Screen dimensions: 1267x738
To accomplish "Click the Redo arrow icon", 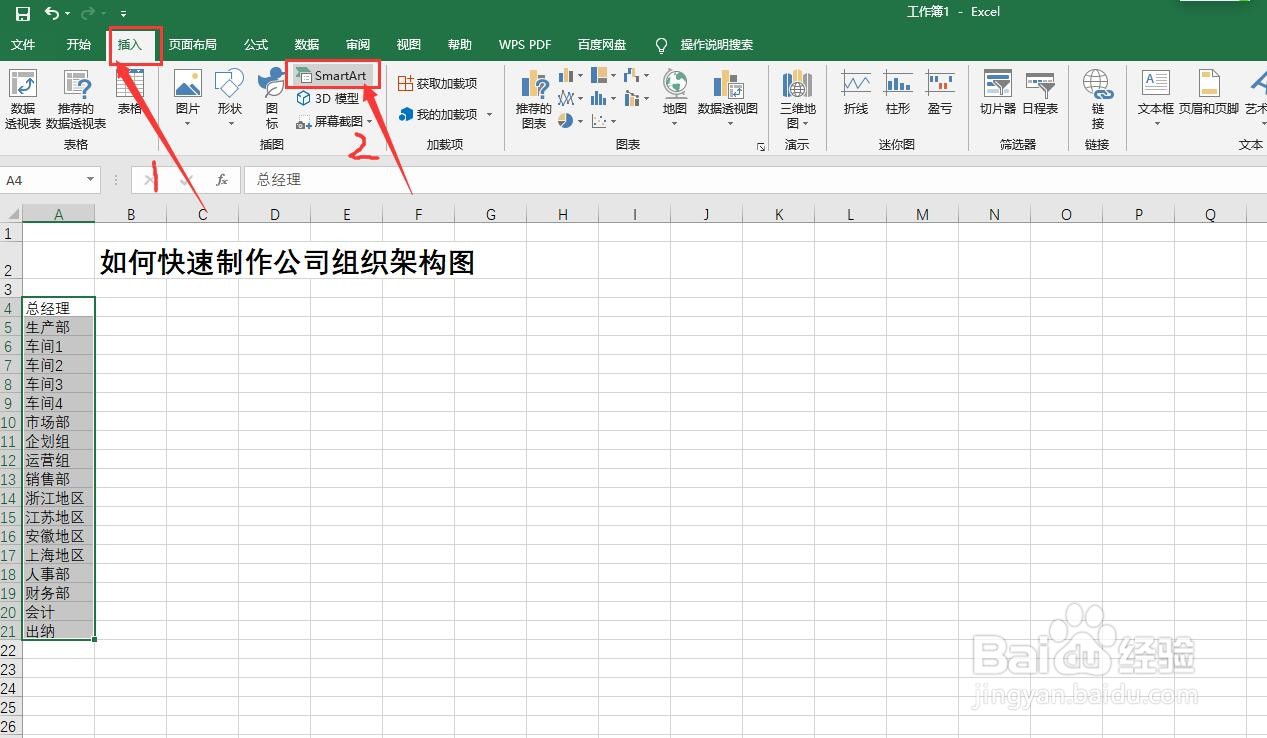I will pos(88,14).
